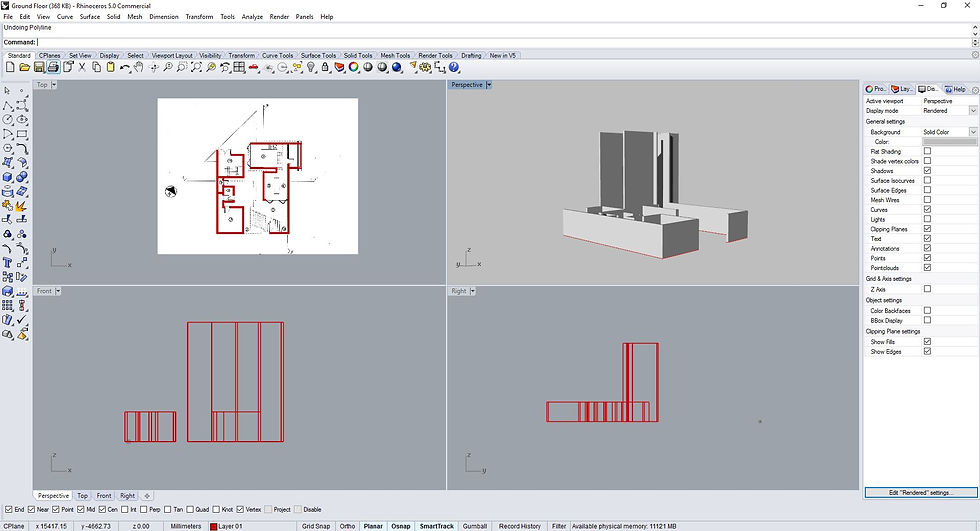Select the Rectangle tool in the sidebar
Image resolution: width=980 pixels, height=531 pixels.
22,133
